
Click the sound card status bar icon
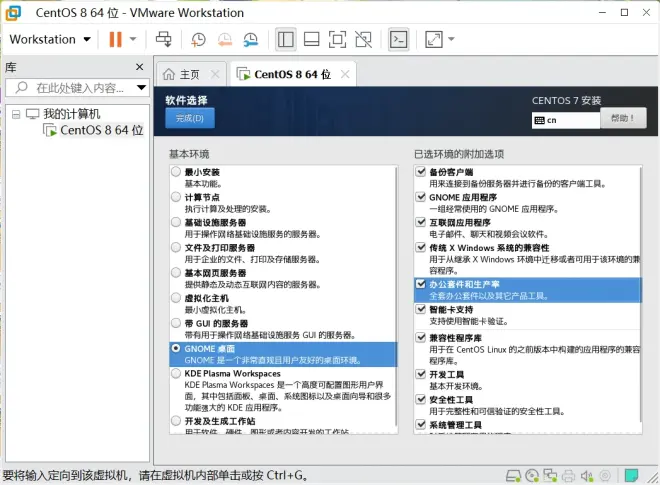point(587,476)
